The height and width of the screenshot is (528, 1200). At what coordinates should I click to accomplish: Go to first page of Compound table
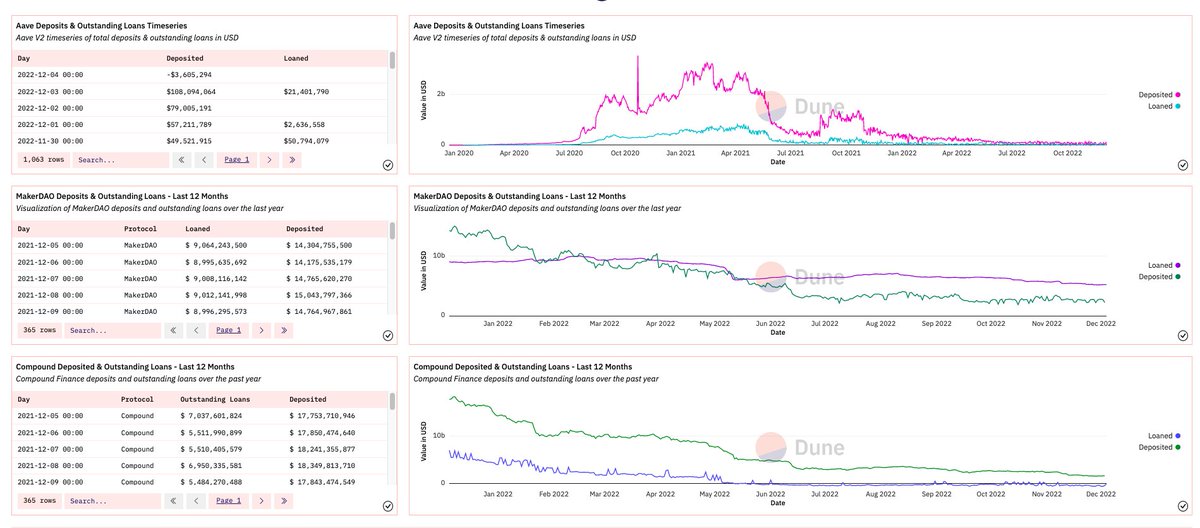pyautogui.click(x=175, y=500)
